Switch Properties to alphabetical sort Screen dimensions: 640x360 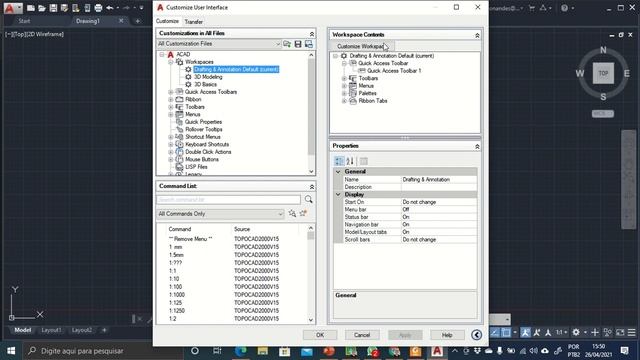click(350, 161)
